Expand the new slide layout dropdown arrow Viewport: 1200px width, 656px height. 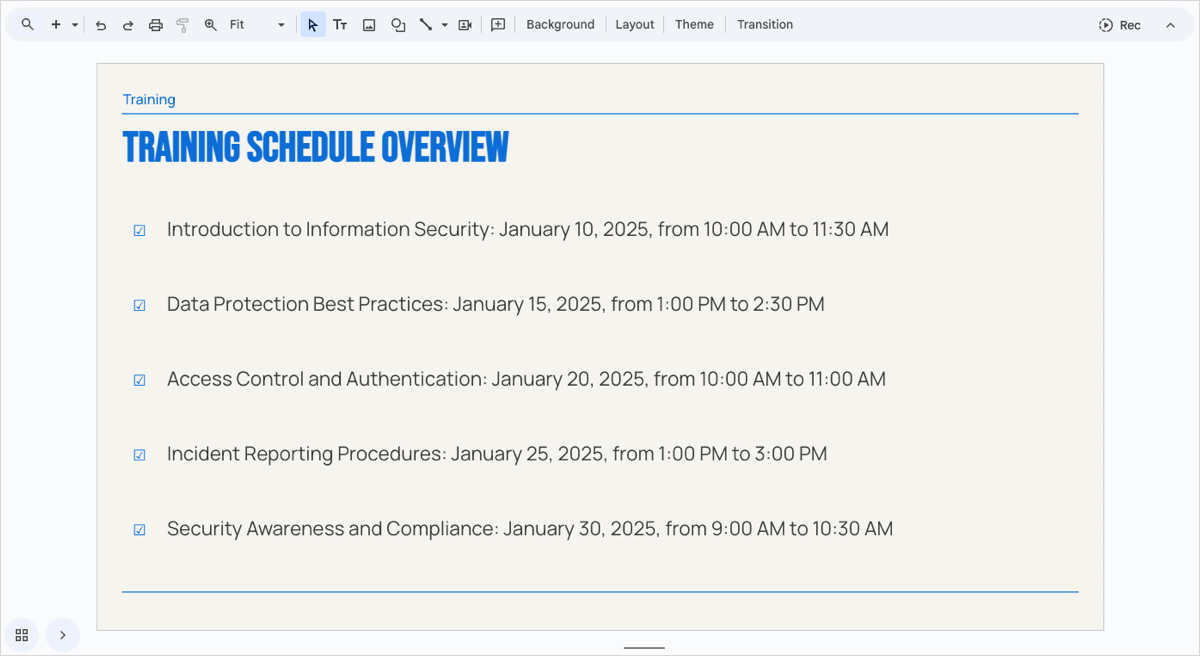coord(75,25)
